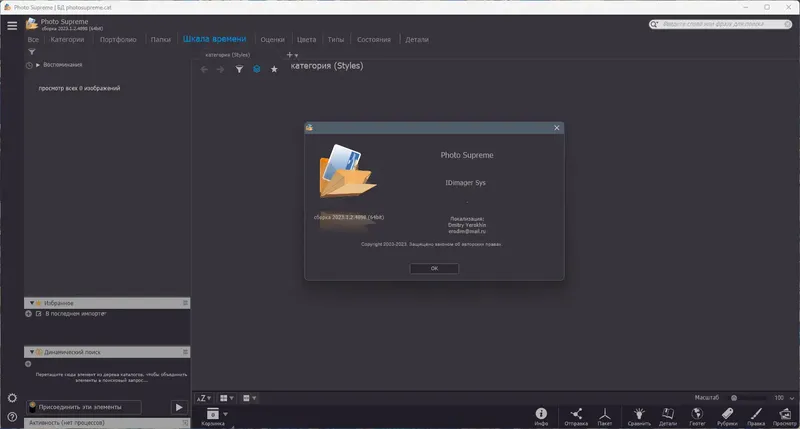Open the thumbnail layout options dropdown

pyautogui.click(x=249, y=398)
